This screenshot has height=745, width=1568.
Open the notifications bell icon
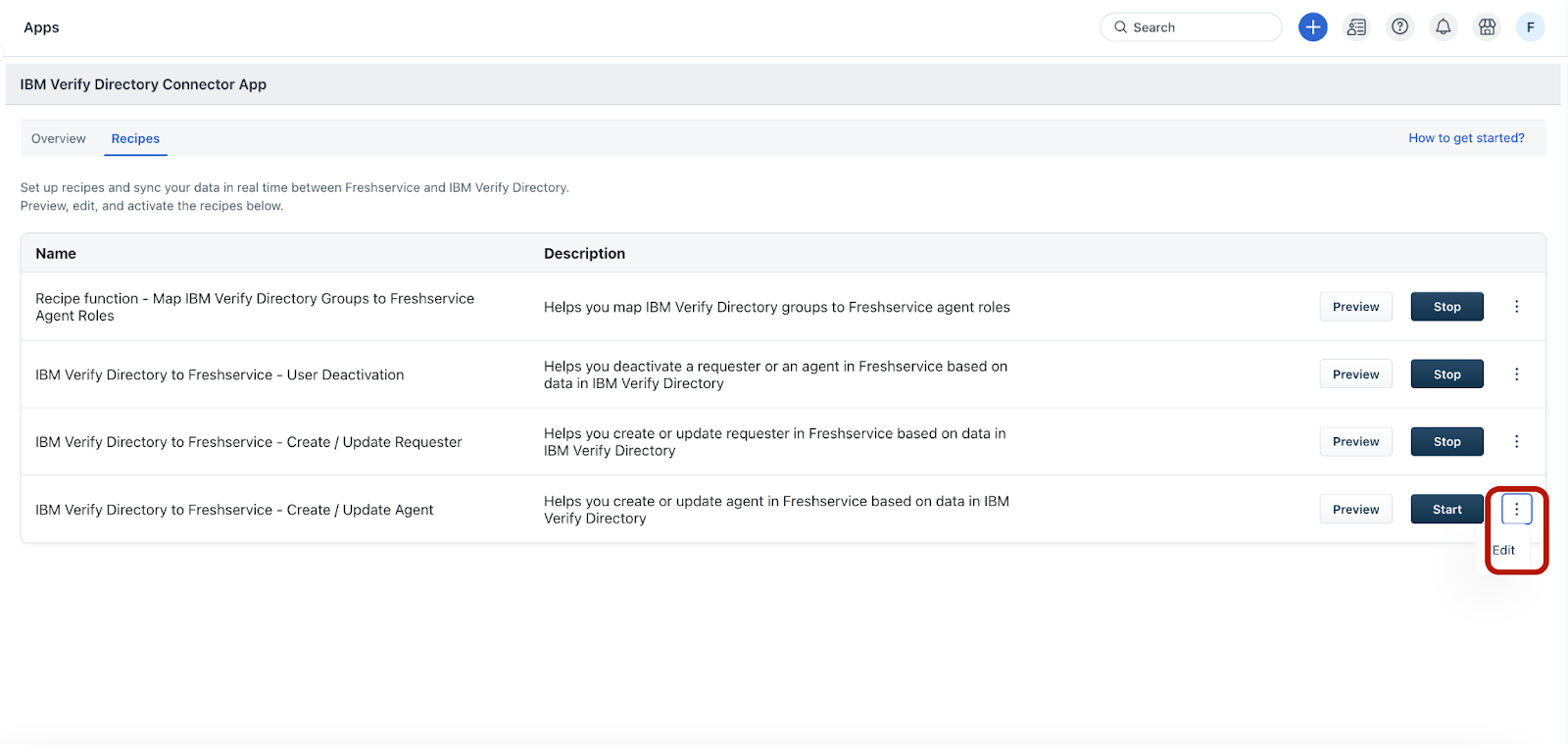pyautogui.click(x=1444, y=27)
